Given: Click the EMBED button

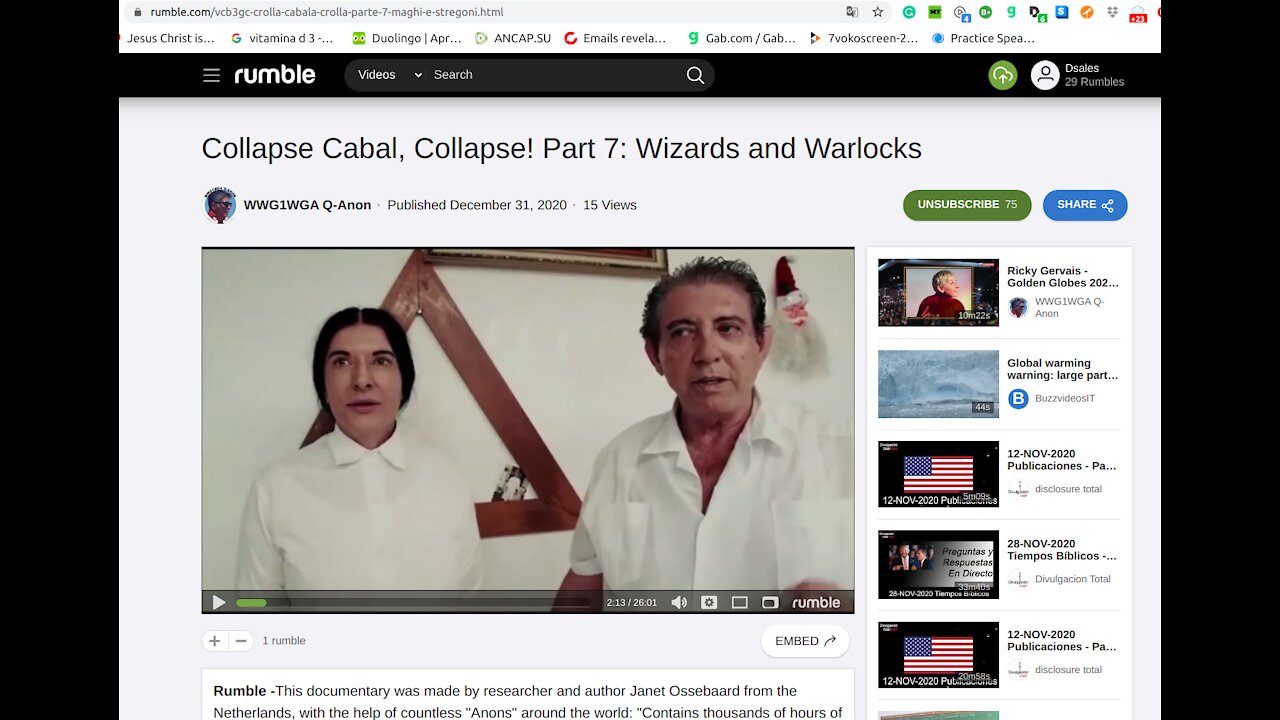Looking at the screenshot, I should click(805, 641).
